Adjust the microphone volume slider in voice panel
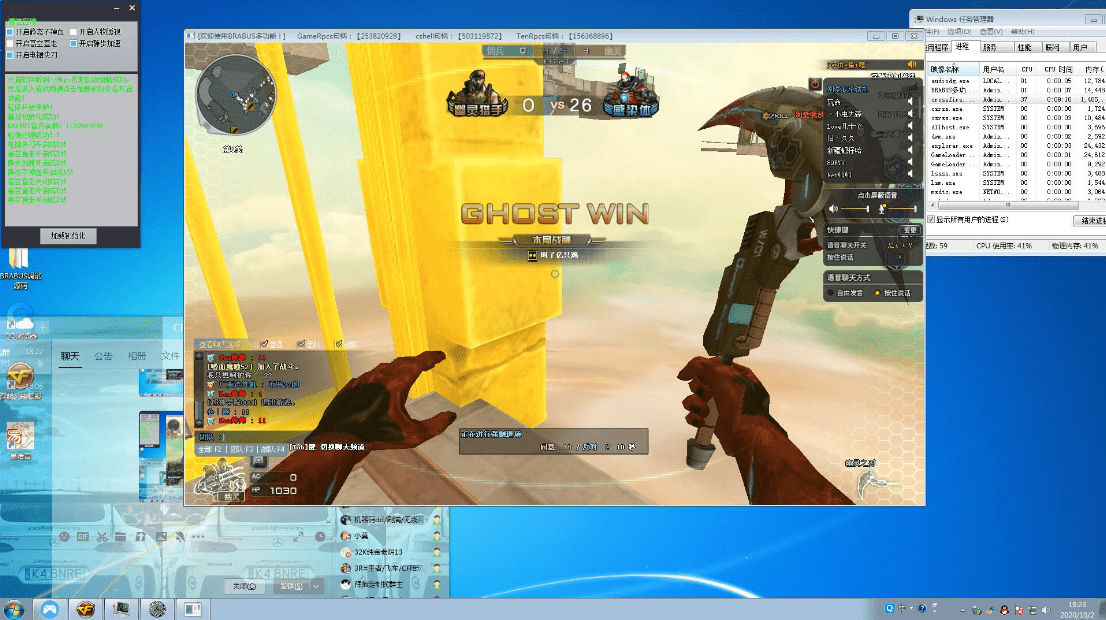The height and width of the screenshot is (620, 1106). (902, 209)
